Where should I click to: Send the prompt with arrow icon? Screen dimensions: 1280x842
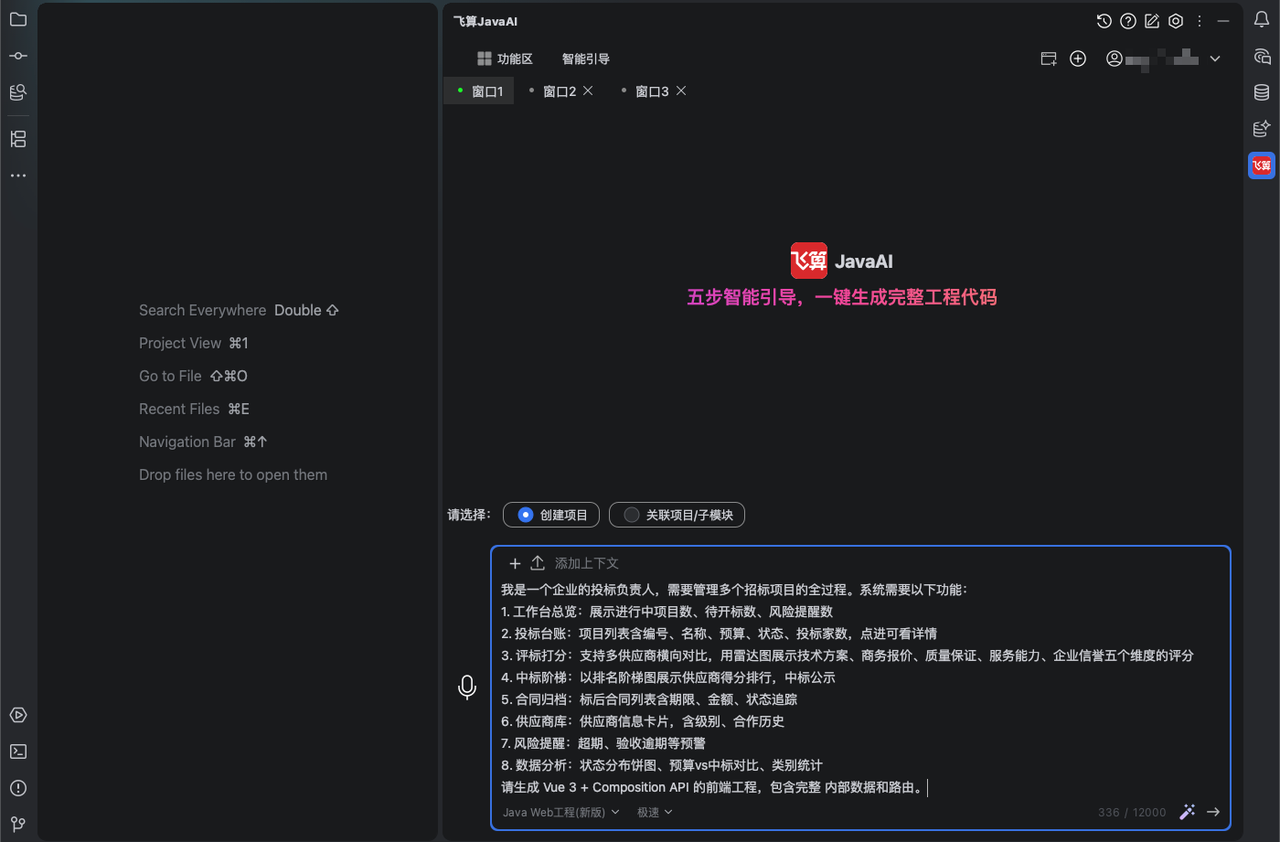[1213, 812]
